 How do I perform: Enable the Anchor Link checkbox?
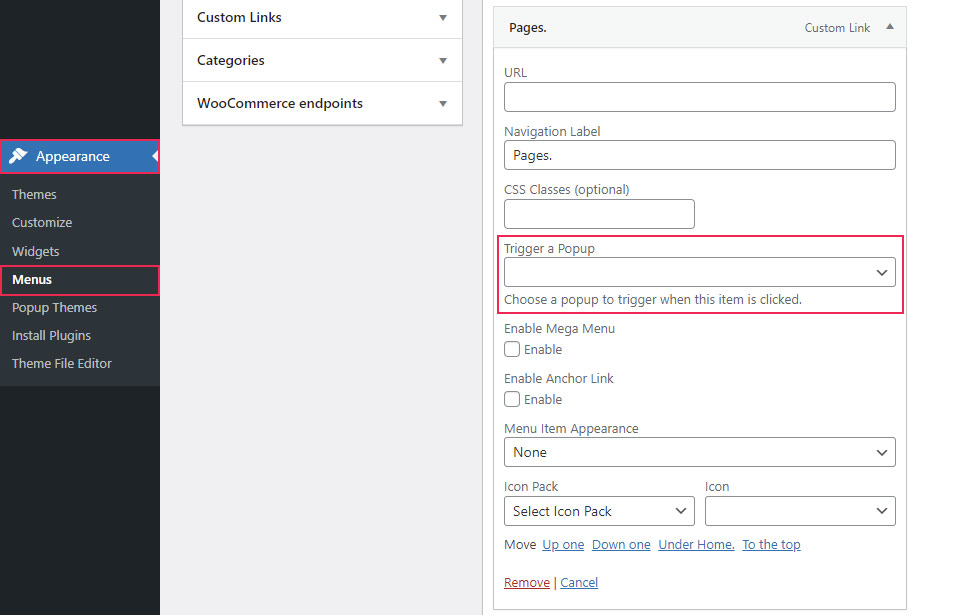(512, 400)
